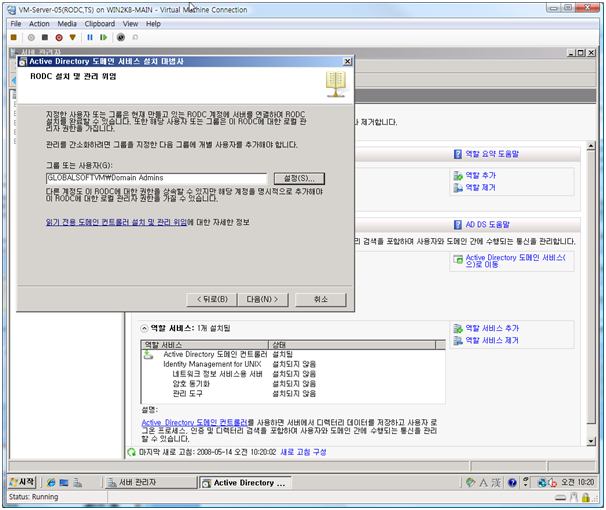Click the Hanja 漢 conversion icon
Image resolution: width=606 pixels, height=510 pixels.
coord(496,483)
